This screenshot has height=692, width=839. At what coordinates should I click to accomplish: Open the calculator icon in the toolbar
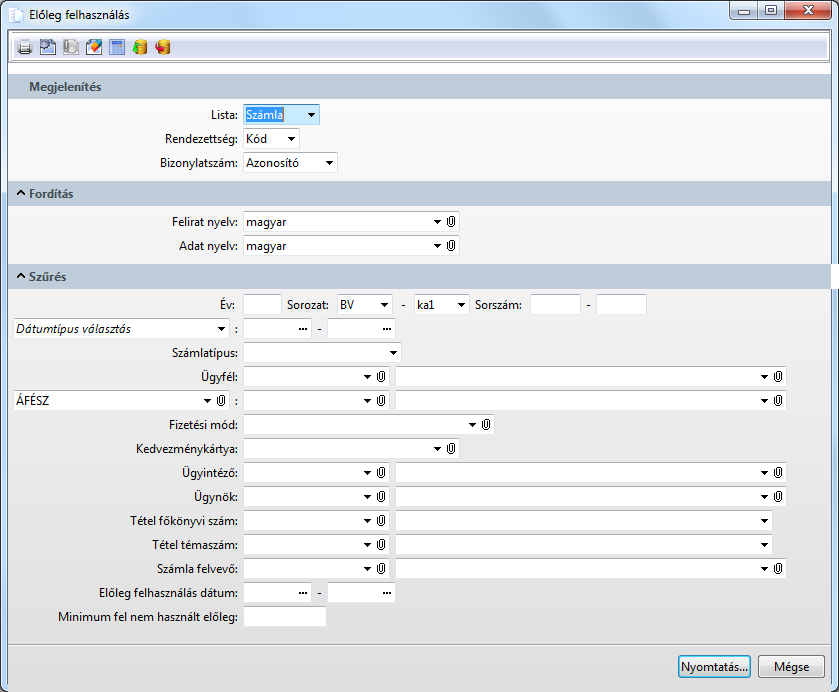[x=117, y=47]
